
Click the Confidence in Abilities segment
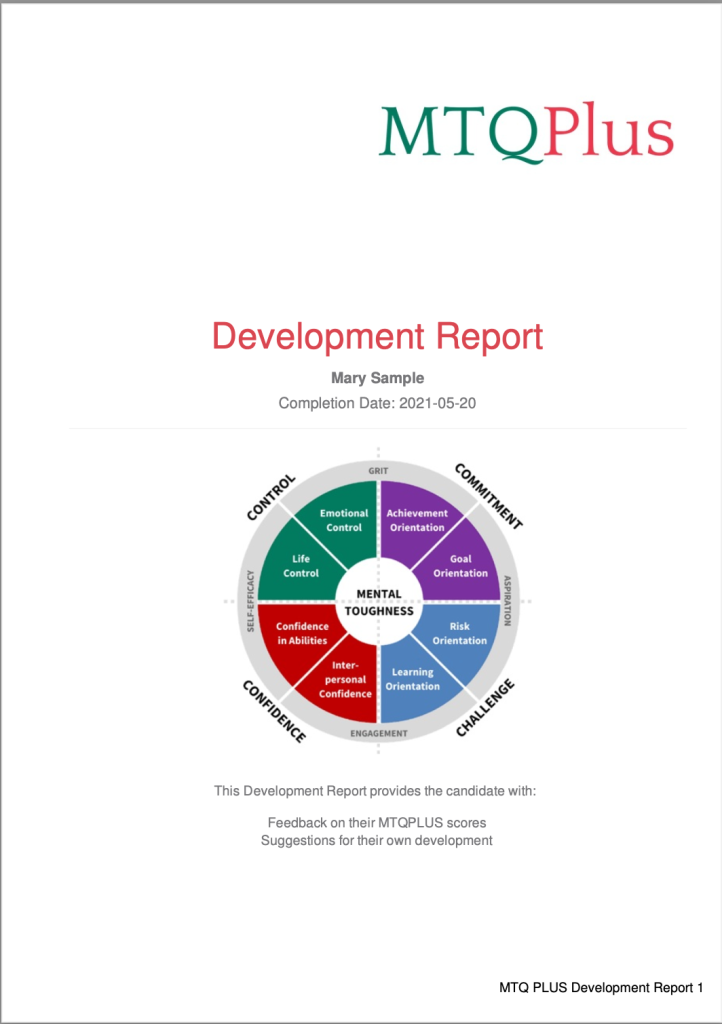point(302,633)
